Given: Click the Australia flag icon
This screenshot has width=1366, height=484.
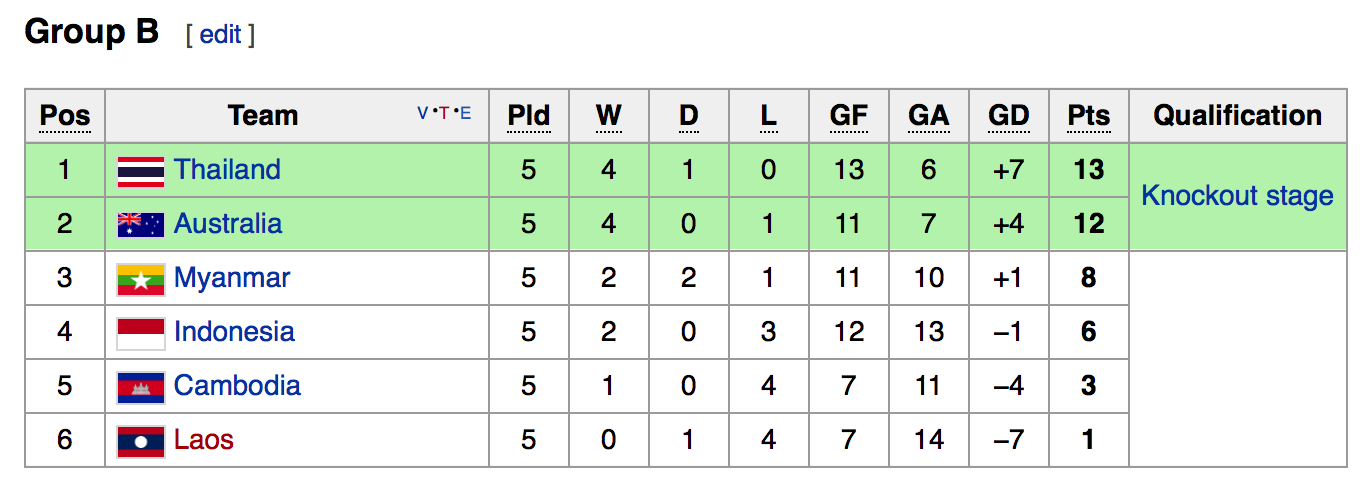Looking at the screenshot, I should [x=141, y=225].
